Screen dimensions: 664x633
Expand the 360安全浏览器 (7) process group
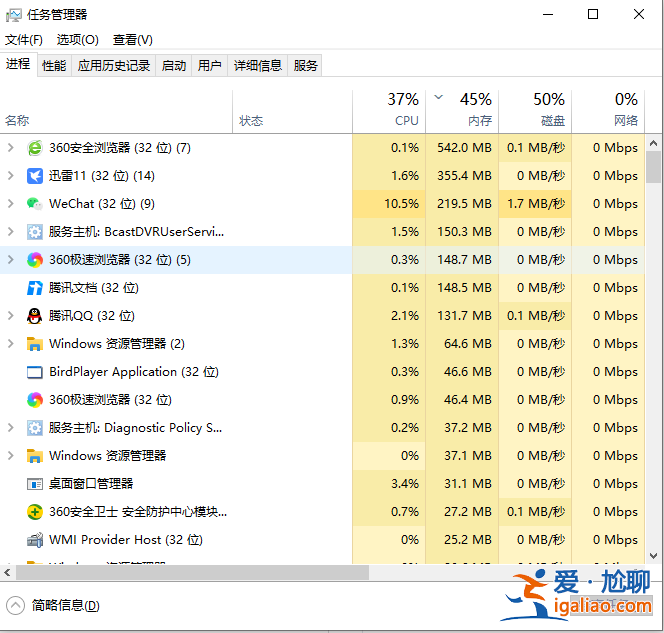point(11,148)
